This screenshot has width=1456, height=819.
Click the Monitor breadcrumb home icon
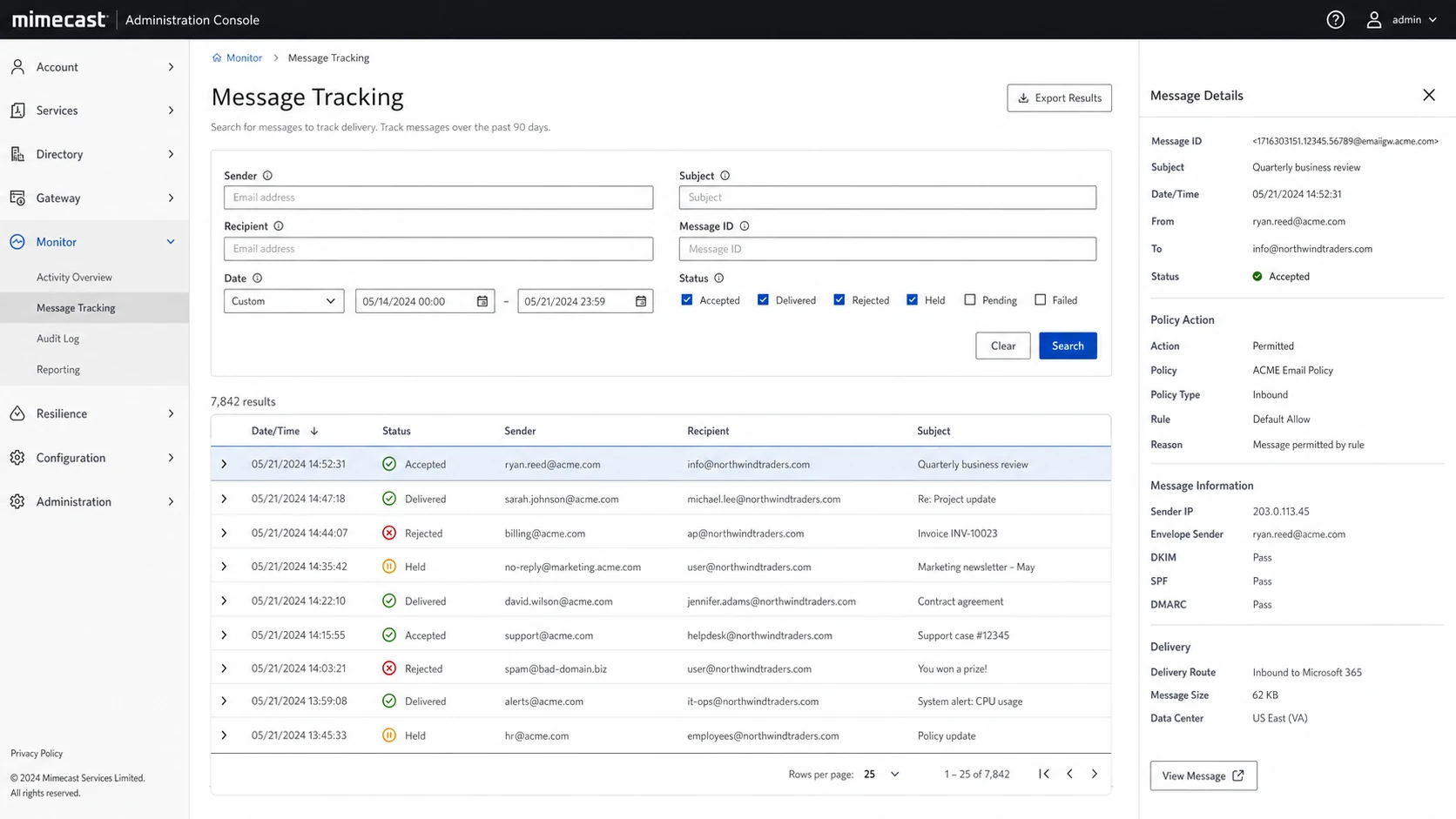(217, 57)
